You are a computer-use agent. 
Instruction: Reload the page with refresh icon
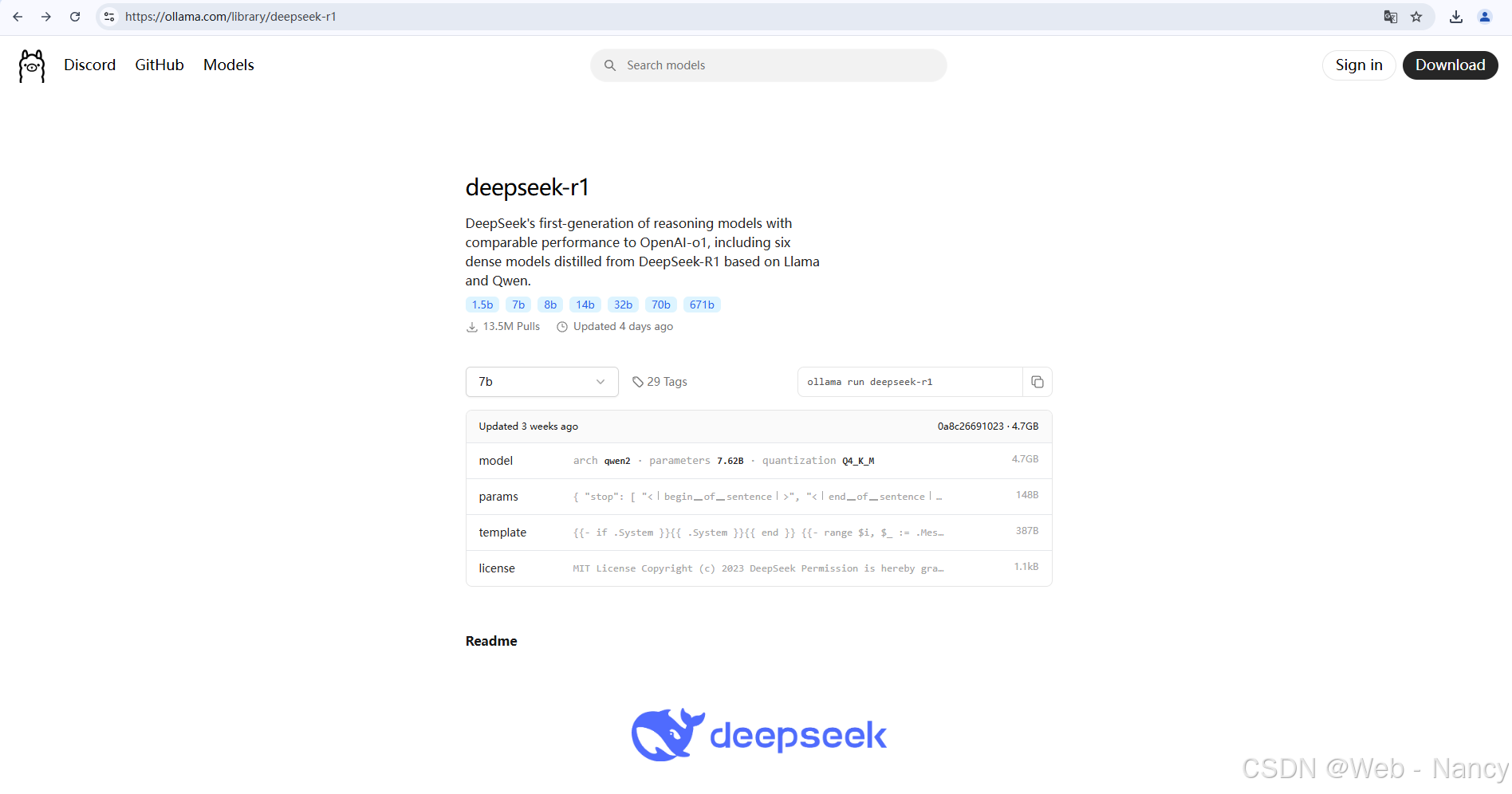[x=75, y=17]
